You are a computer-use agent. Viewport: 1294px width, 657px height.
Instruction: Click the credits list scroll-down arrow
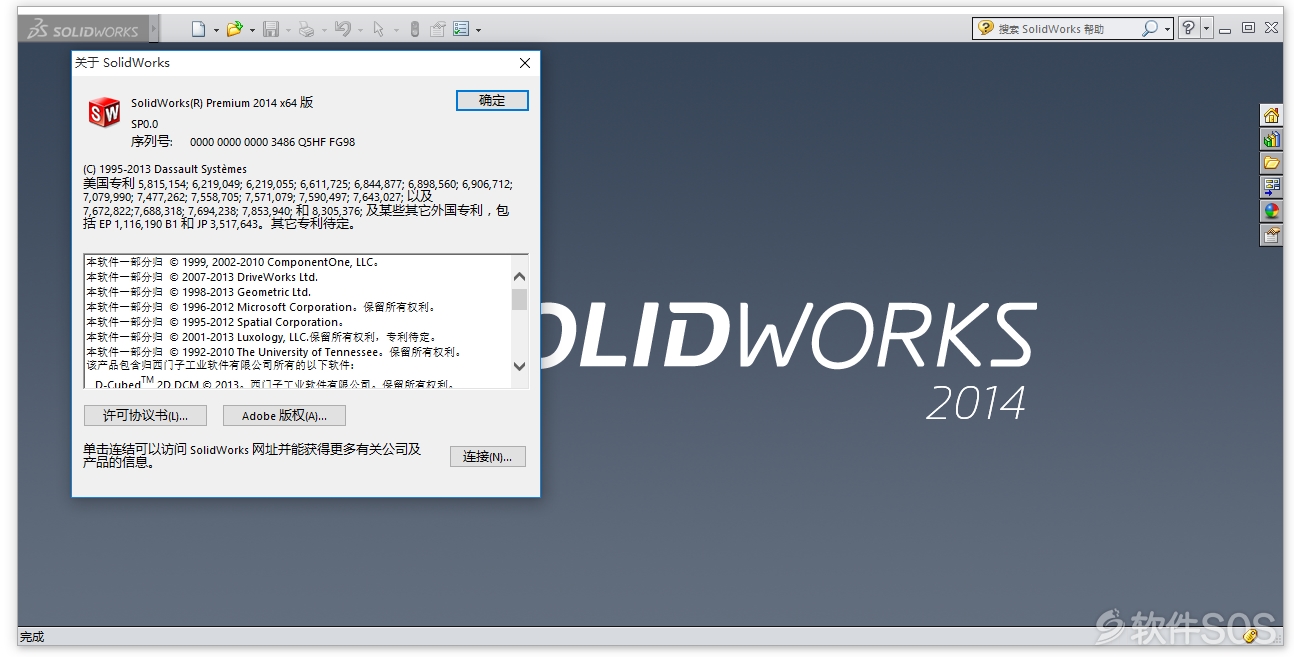point(519,366)
